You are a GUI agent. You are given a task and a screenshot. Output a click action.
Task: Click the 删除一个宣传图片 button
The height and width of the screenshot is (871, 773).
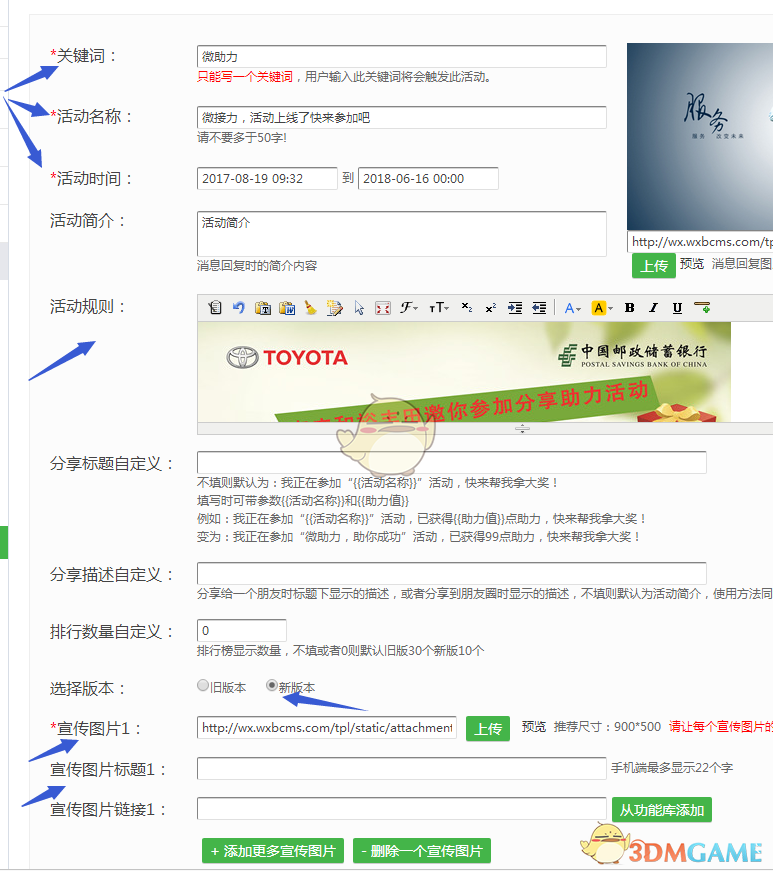click(x=421, y=850)
